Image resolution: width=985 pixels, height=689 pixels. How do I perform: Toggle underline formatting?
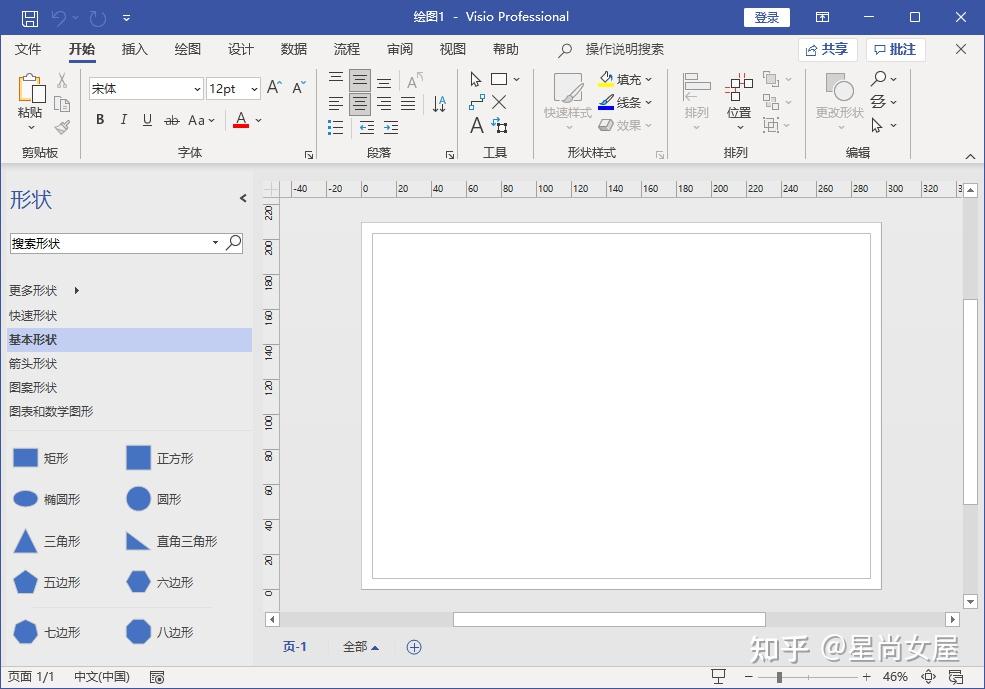pyautogui.click(x=146, y=119)
